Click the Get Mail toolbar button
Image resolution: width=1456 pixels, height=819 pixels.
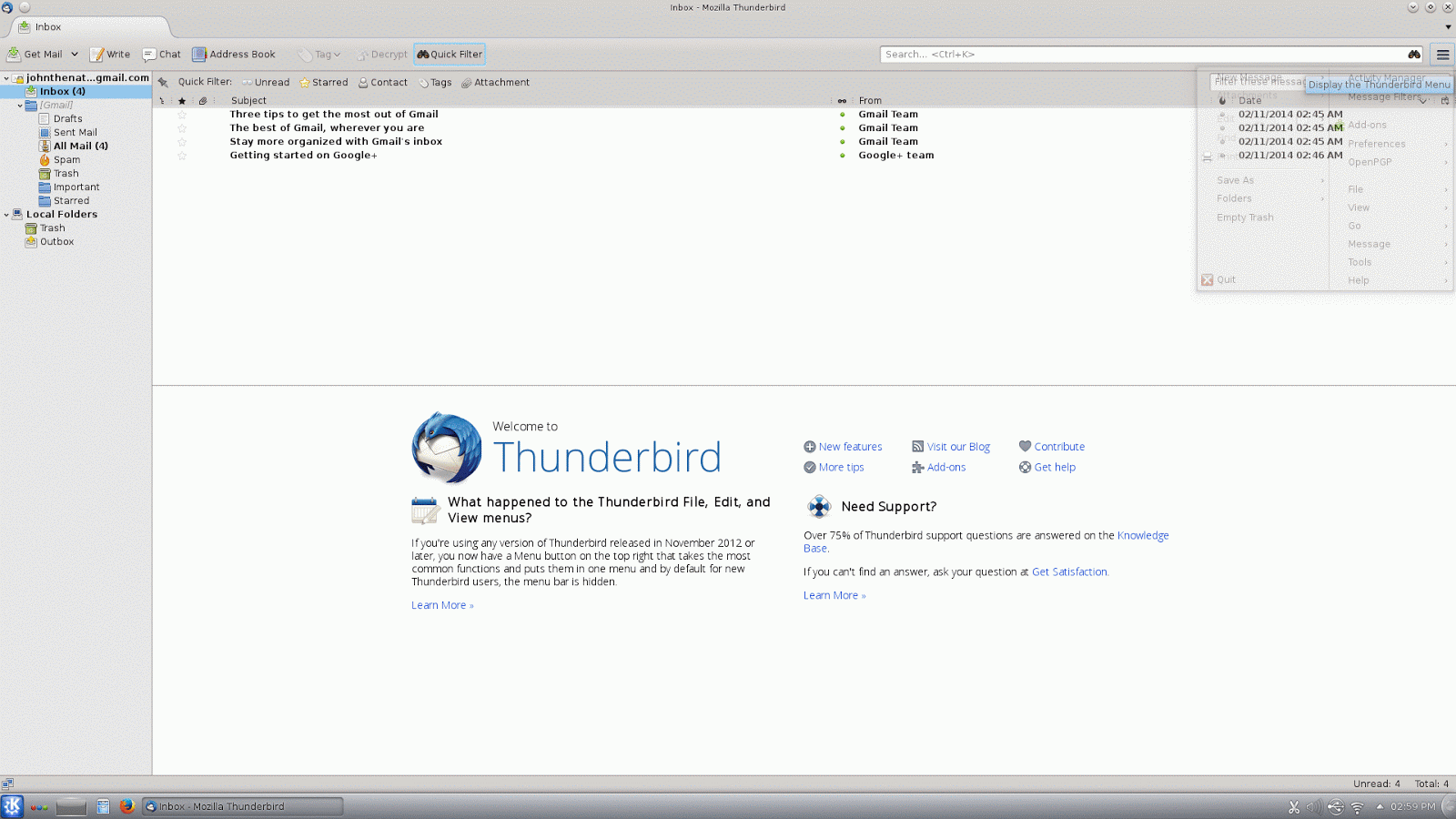35,55
